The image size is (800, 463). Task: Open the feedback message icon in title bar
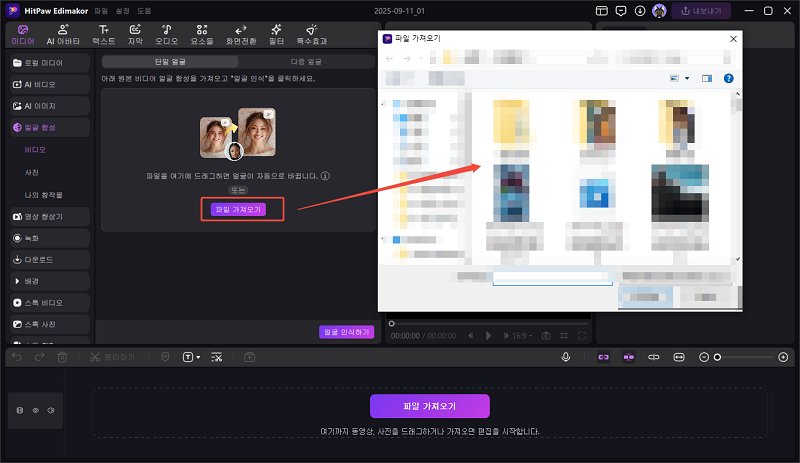620,11
